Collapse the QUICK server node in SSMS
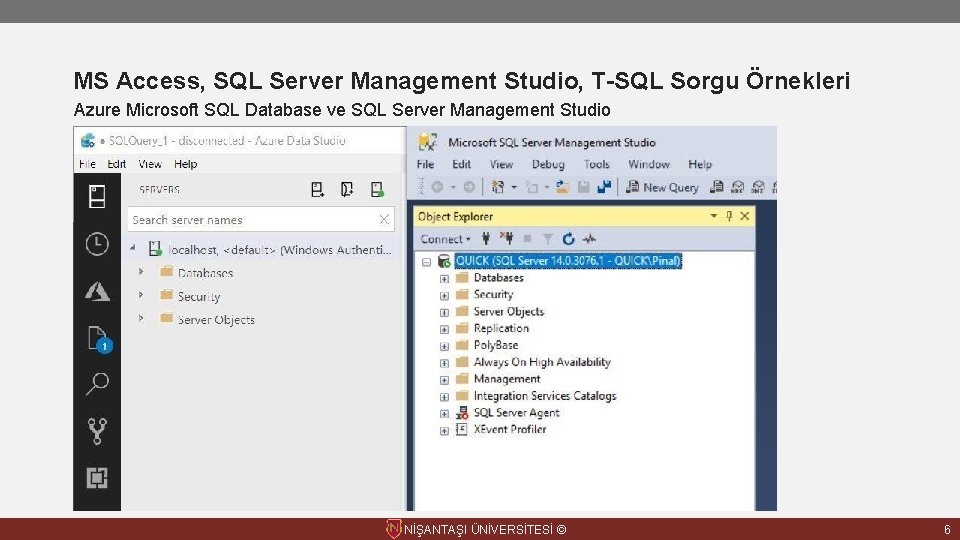Screen dimensions: 960x540 coord(426,262)
